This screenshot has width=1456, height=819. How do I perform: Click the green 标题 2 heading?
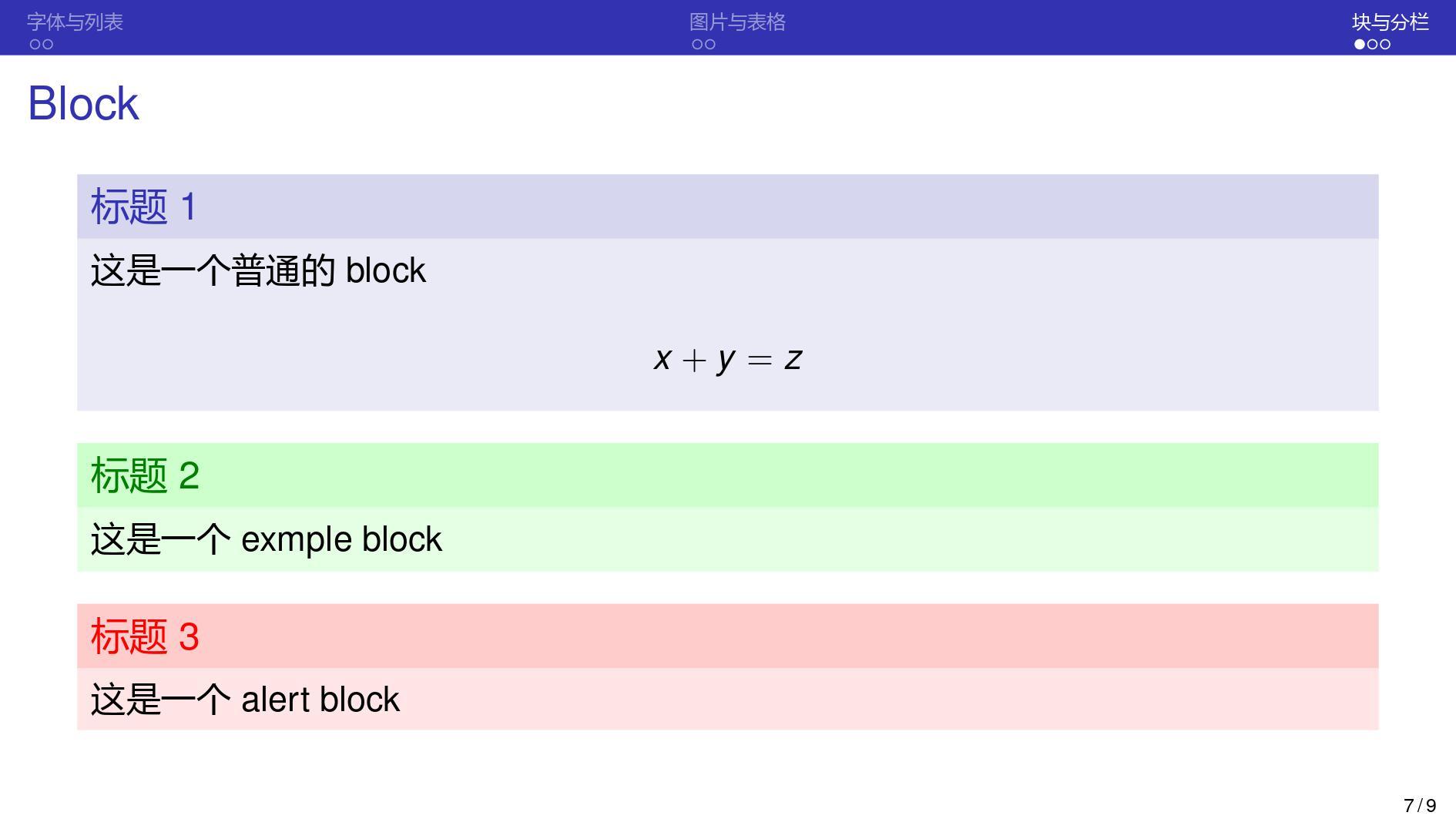(x=145, y=475)
